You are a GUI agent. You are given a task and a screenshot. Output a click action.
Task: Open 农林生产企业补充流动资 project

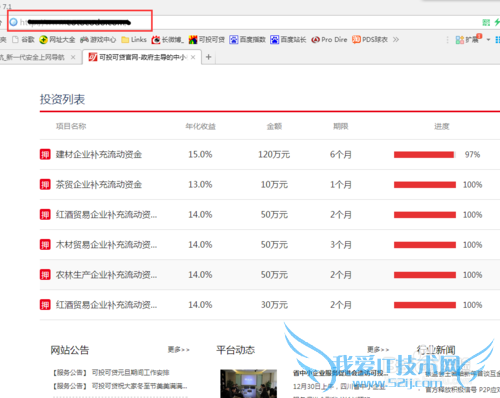(x=106, y=275)
